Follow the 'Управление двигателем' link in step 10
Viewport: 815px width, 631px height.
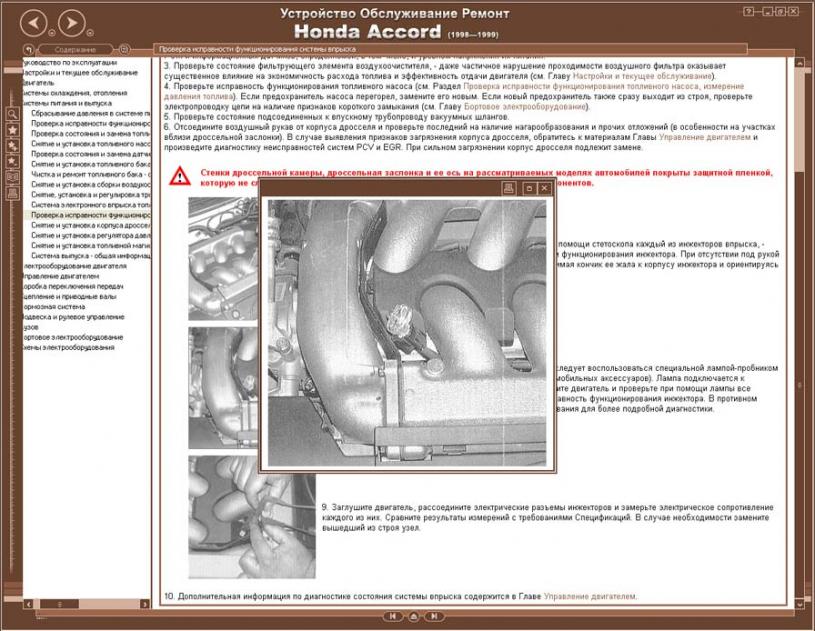point(589,597)
